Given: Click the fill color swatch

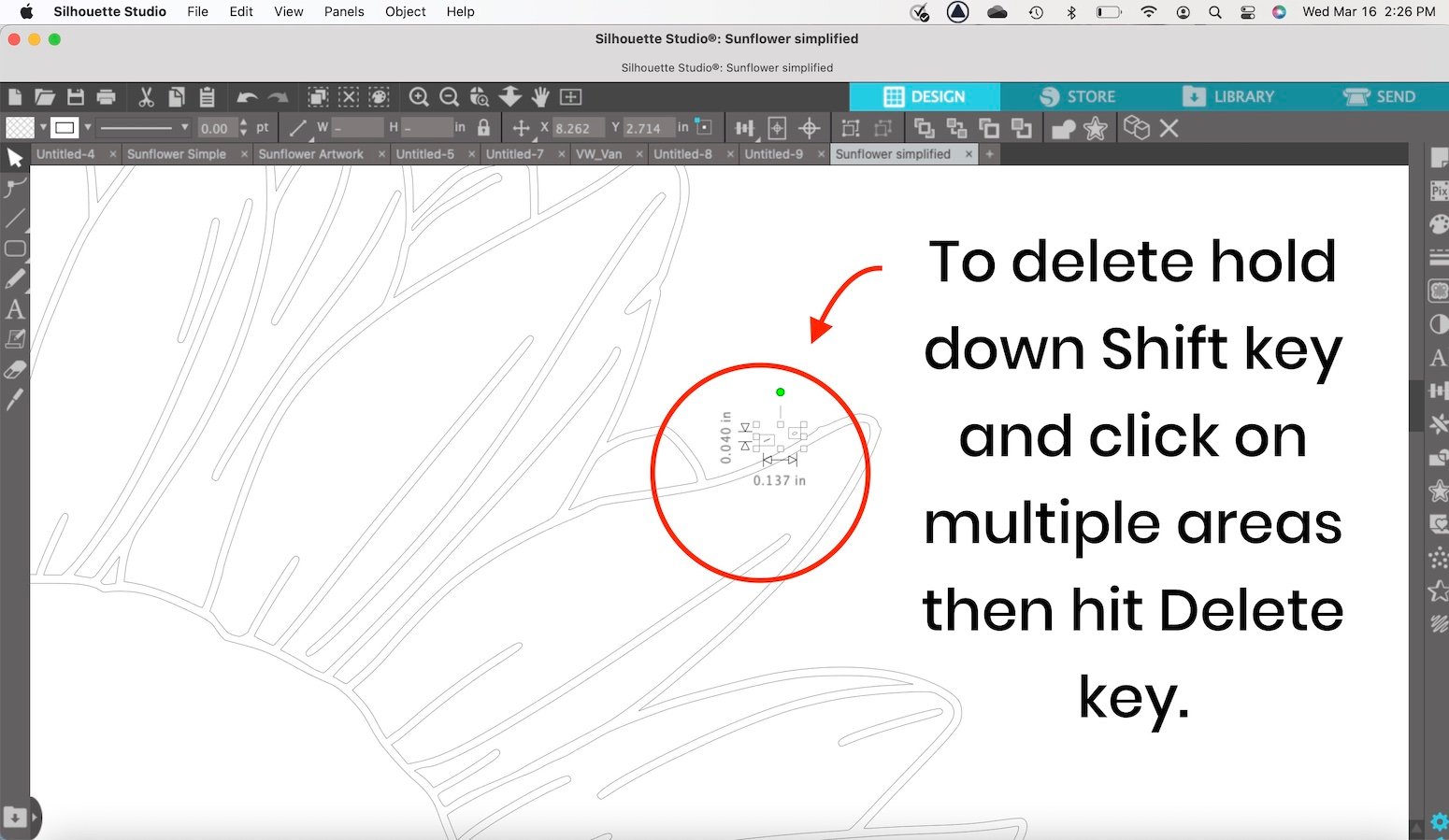Looking at the screenshot, I should click(x=21, y=127).
